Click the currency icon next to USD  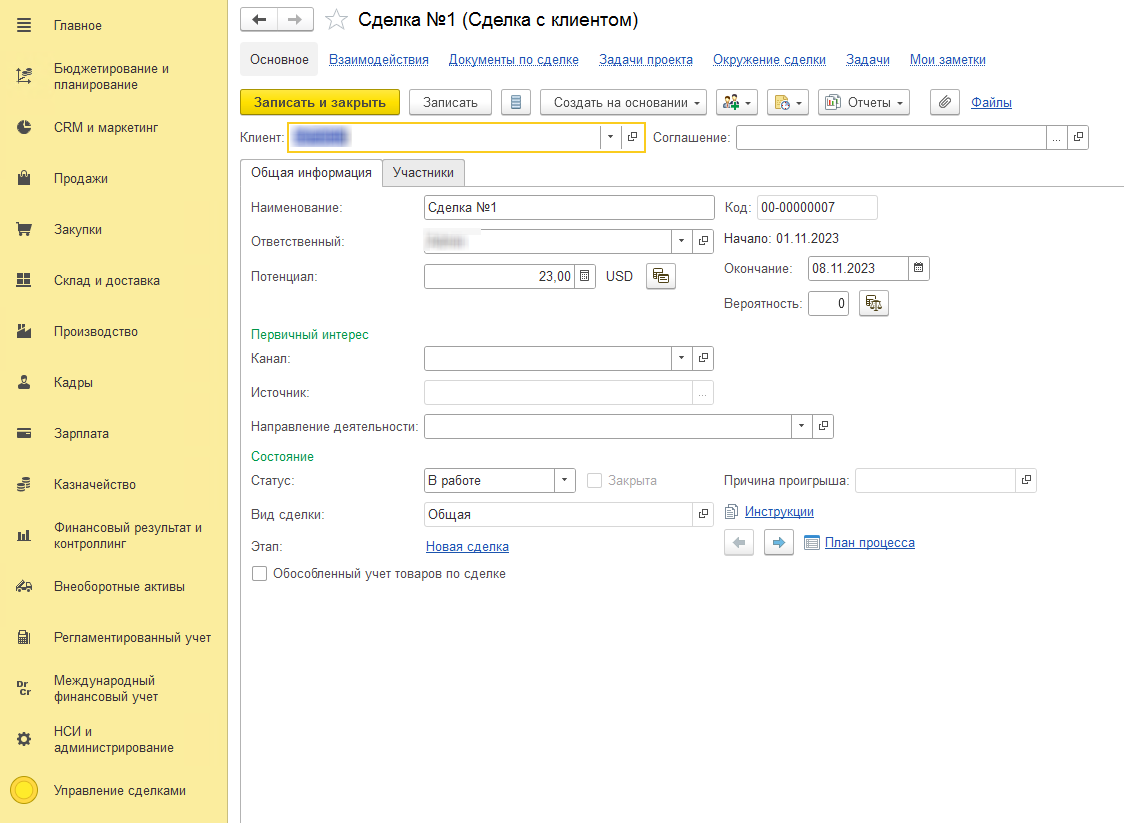pos(660,276)
